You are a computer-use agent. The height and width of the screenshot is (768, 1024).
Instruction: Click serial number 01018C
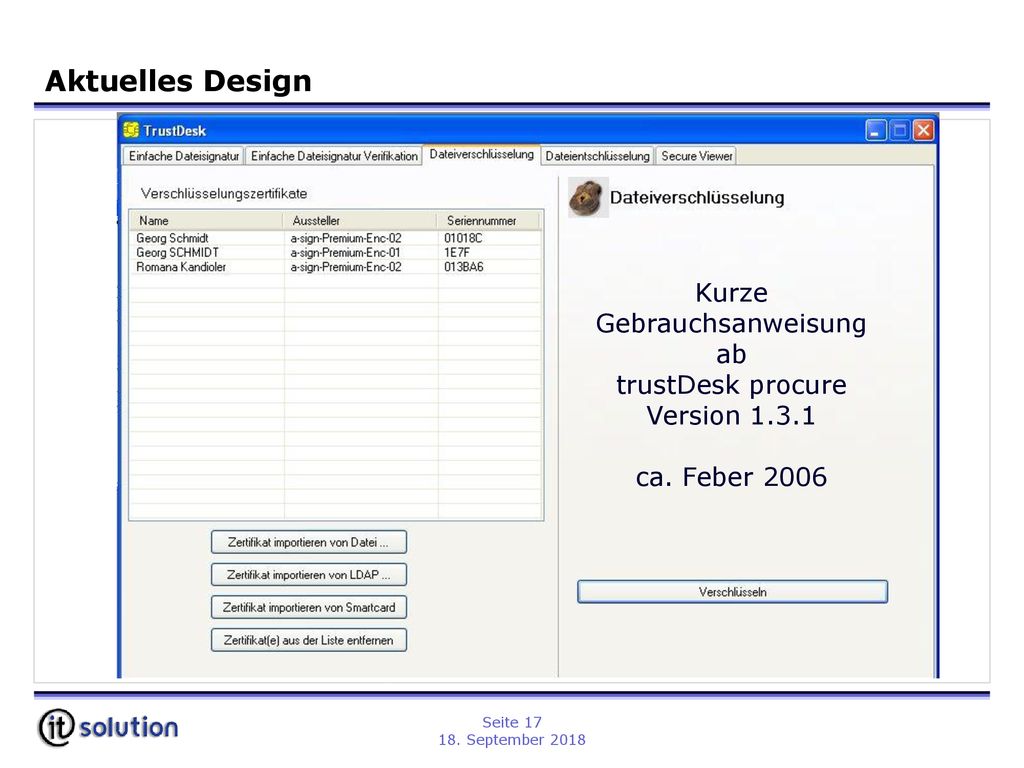point(463,238)
